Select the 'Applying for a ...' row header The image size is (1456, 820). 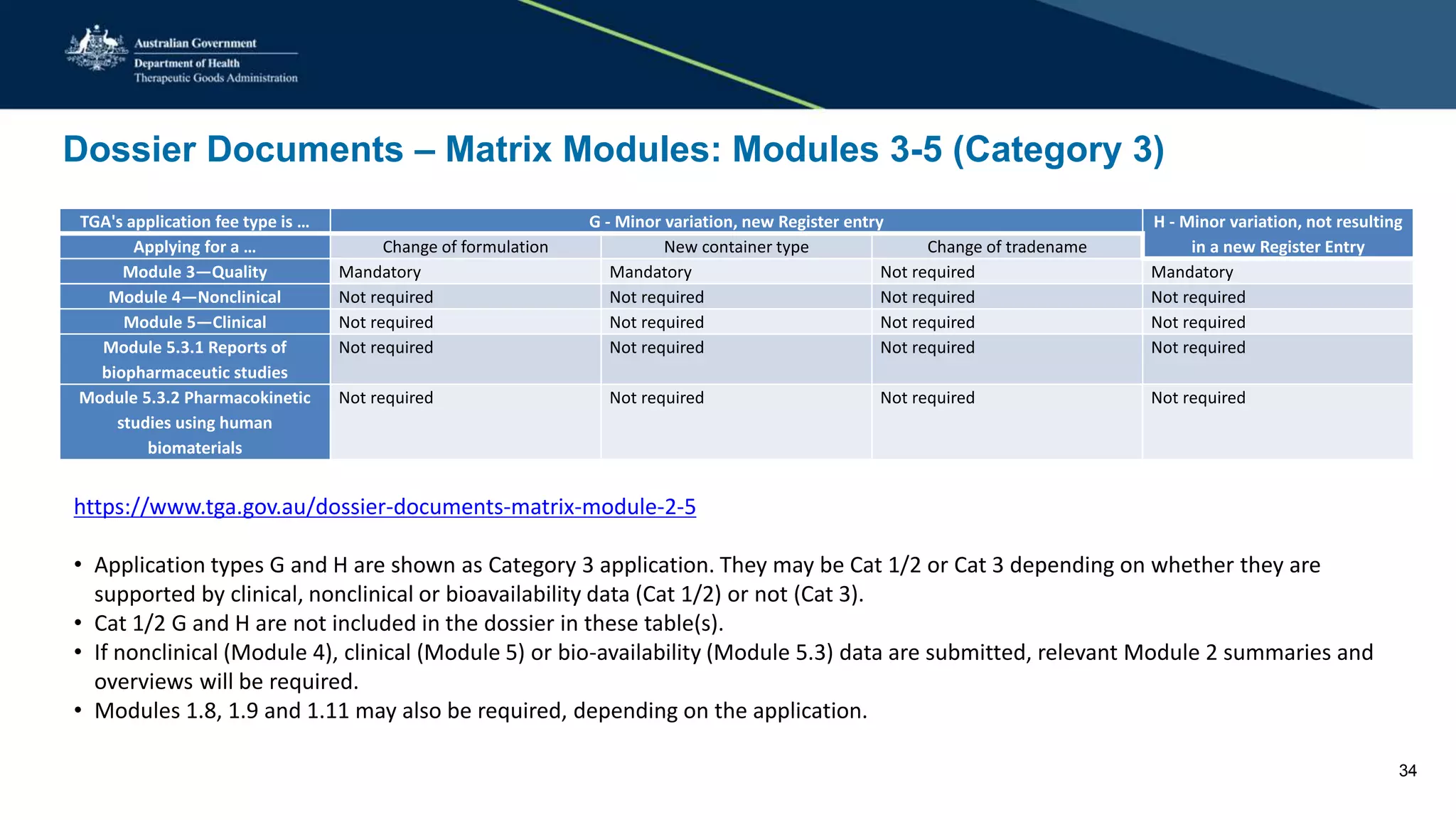tap(195, 247)
